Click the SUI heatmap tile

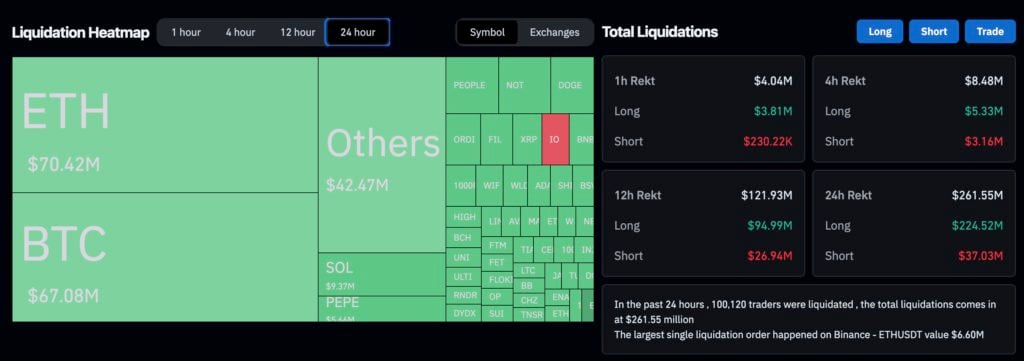tap(498, 313)
